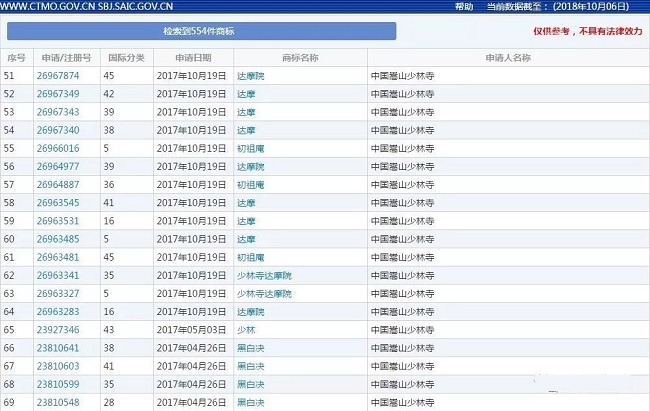The width and height of the screenshot is (650, 411).
Task: Open application number 23810641
Action: (58, 348)
